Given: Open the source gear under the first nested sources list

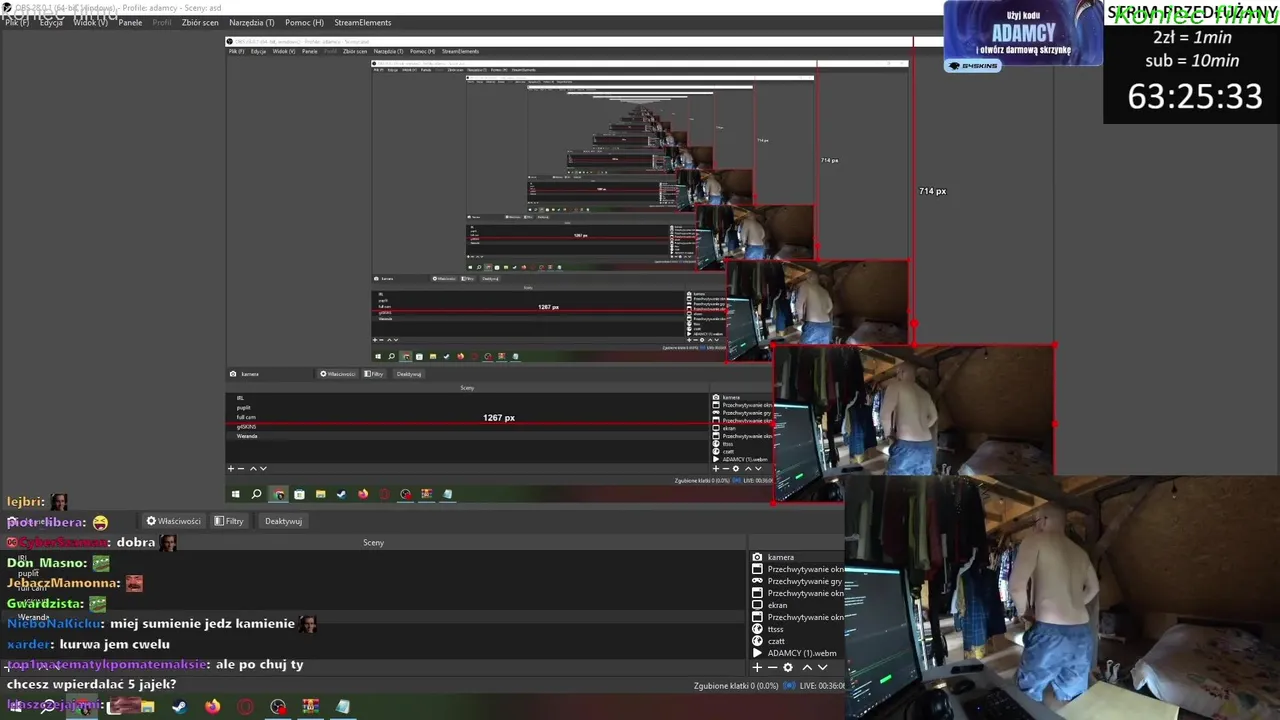Looking at the screenshot, I should coord(736,468).
